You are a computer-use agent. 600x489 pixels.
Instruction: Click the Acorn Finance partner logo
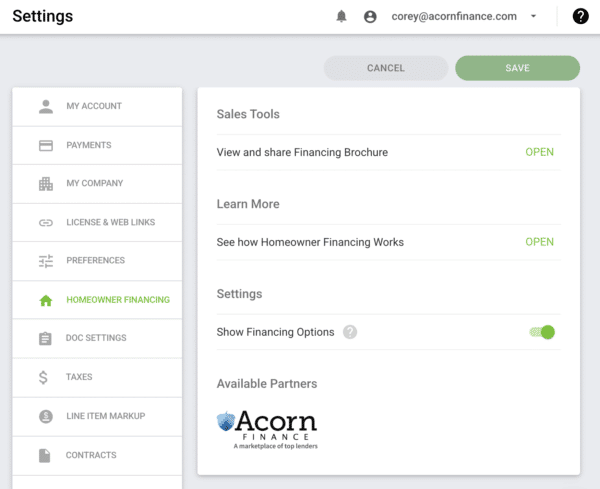[x=267, y=430]
